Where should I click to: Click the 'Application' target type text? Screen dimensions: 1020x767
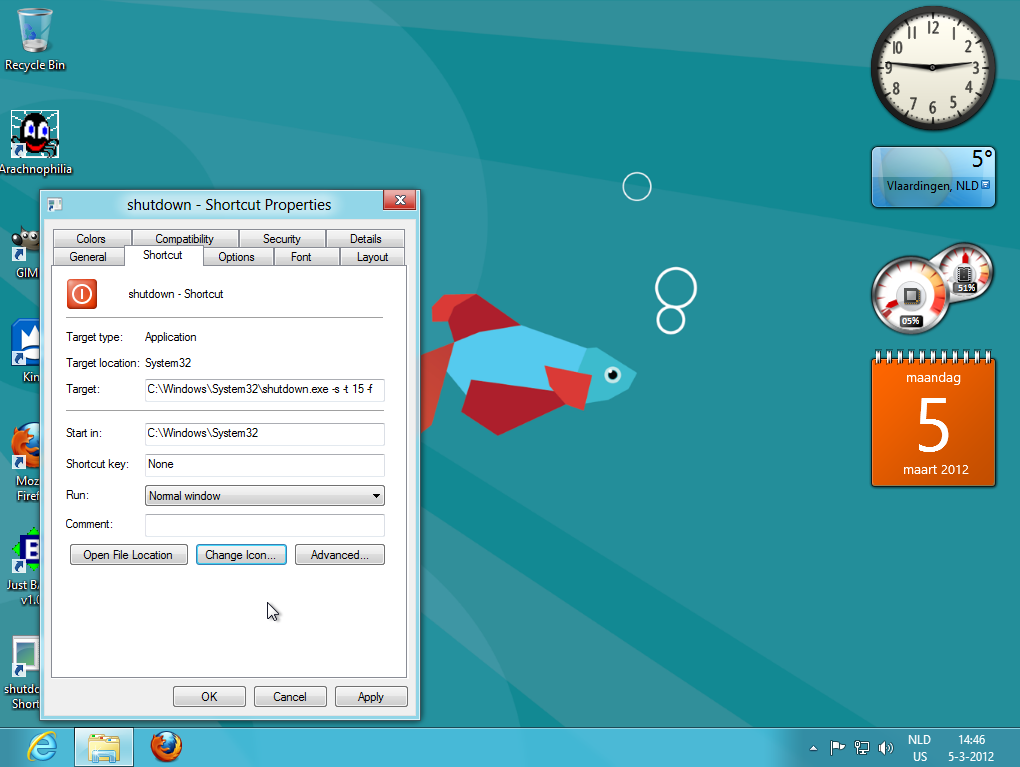point(170,337)
